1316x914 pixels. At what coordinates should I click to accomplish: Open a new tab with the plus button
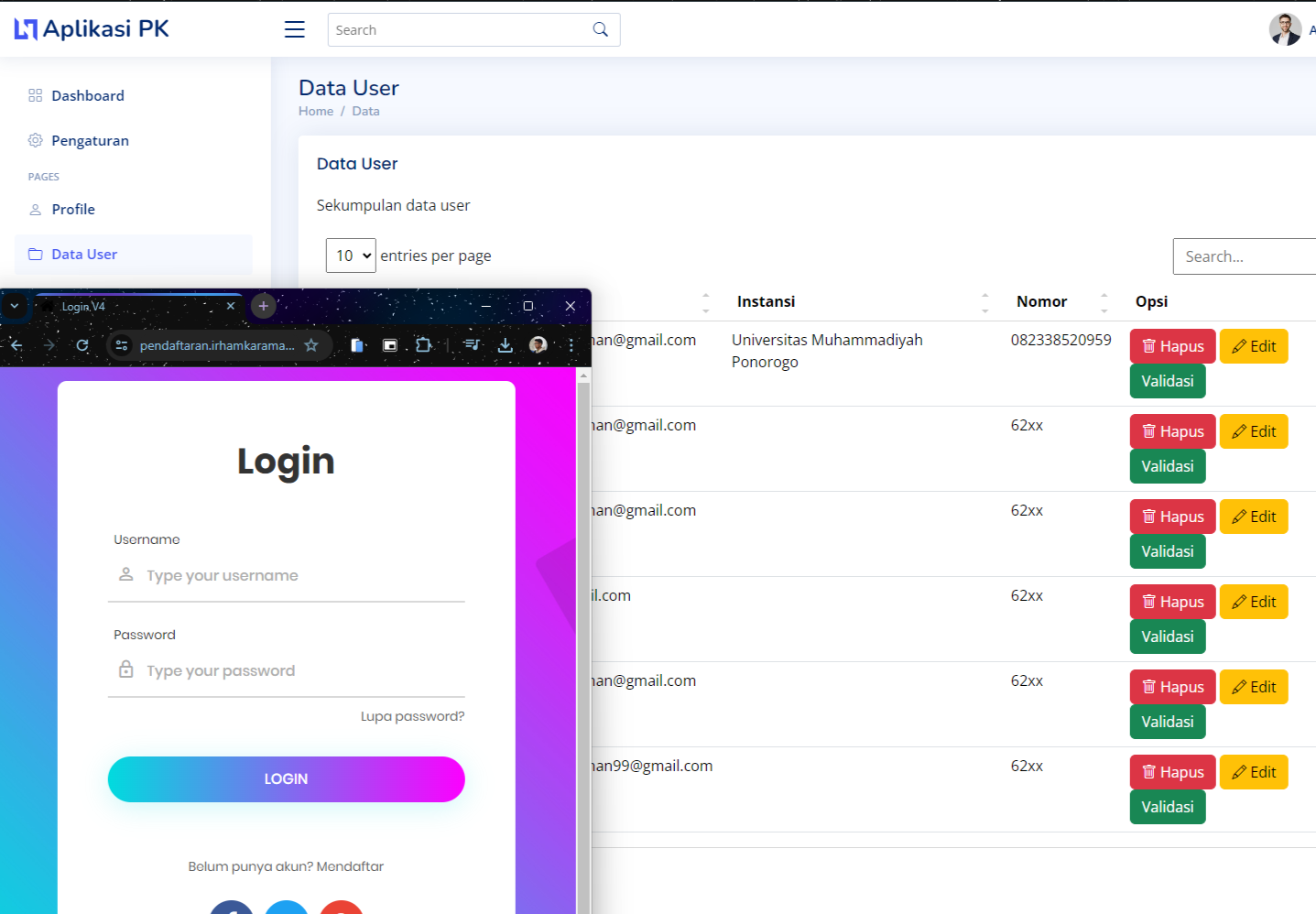pos(263,306)
